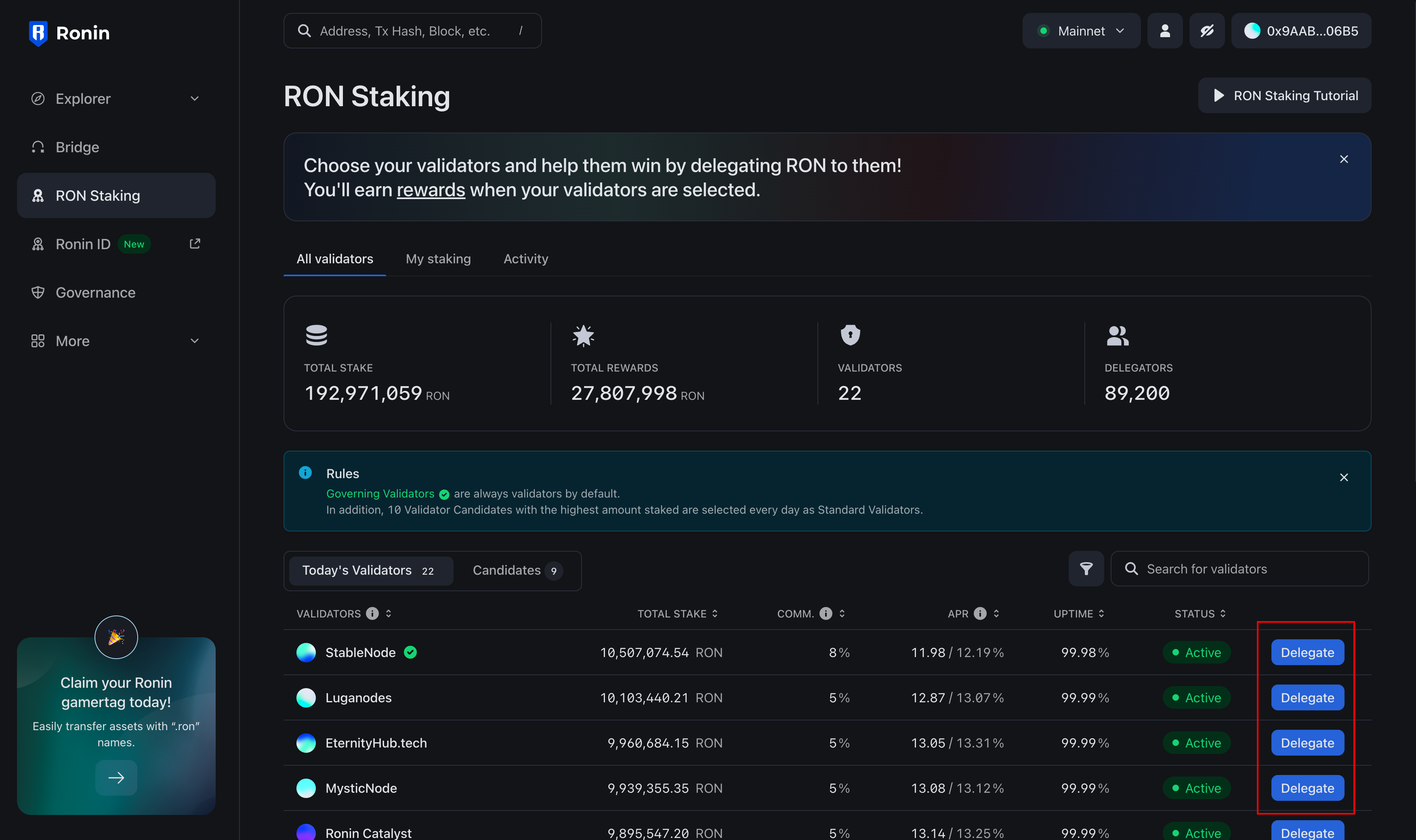Play the RON Staking Tutorial
The height and width of the screenshot is (840, 1416).
coord(1284,95)
